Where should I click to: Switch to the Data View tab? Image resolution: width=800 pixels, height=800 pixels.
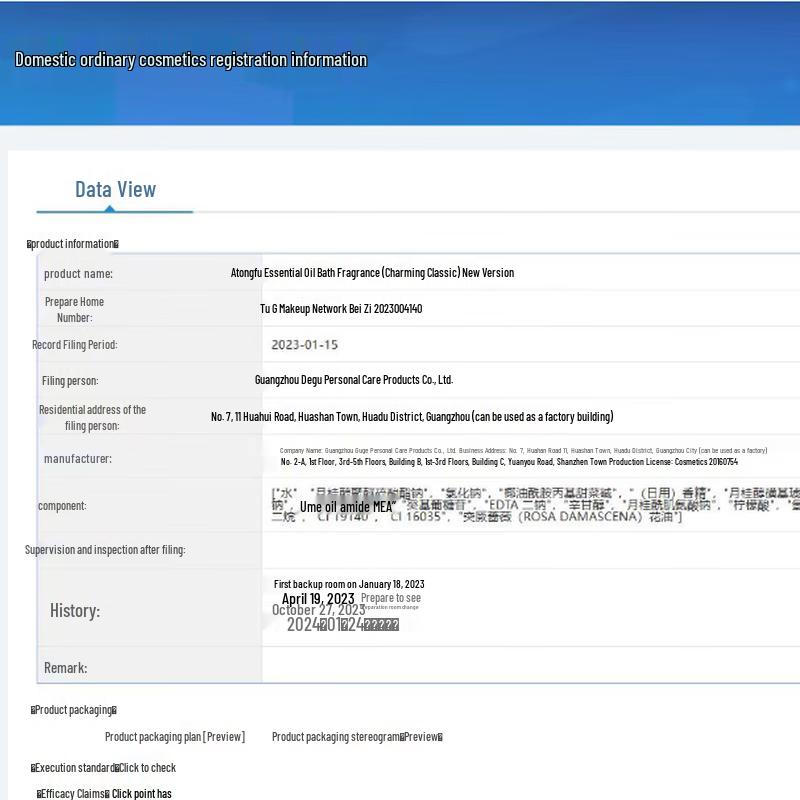[x=115, y=190]
